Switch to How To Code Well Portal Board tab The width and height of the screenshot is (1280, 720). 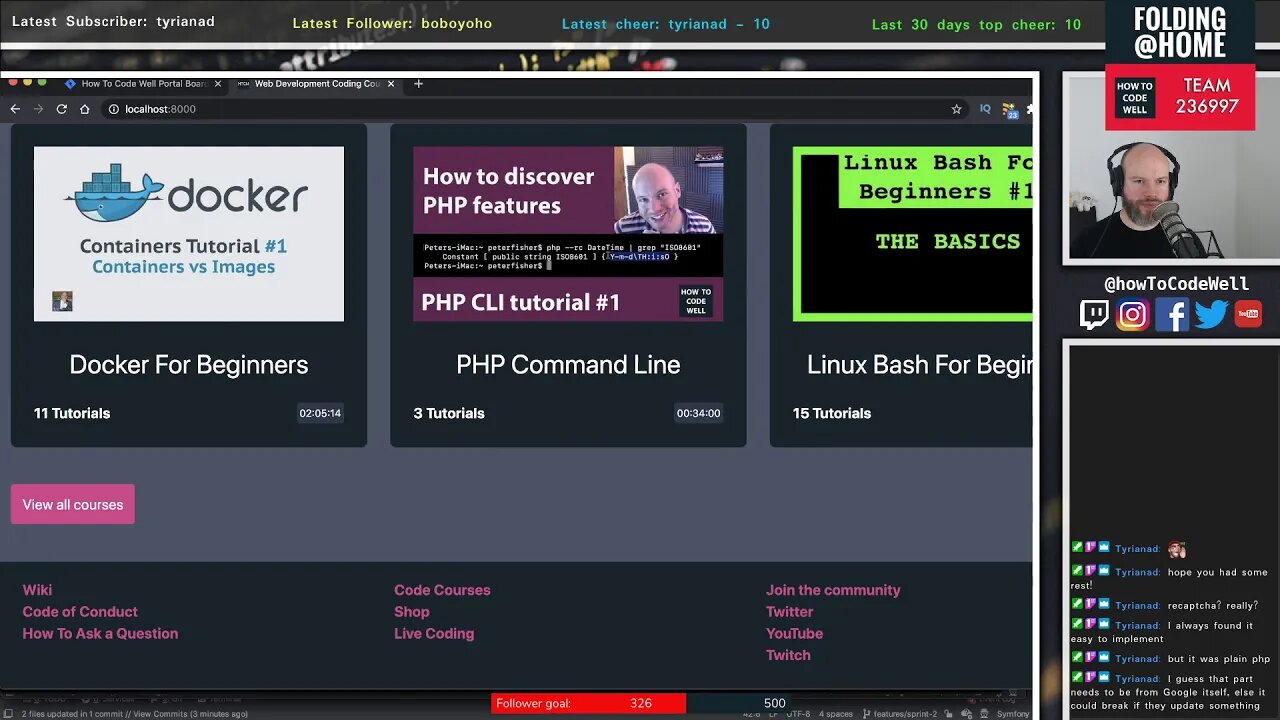[x=141, y=84]
